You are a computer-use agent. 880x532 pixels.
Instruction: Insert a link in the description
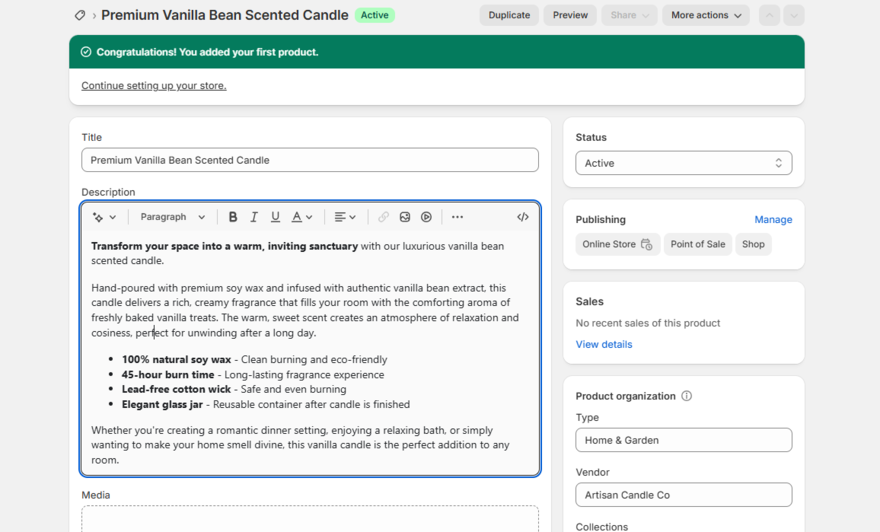click(x=383, y=217)
